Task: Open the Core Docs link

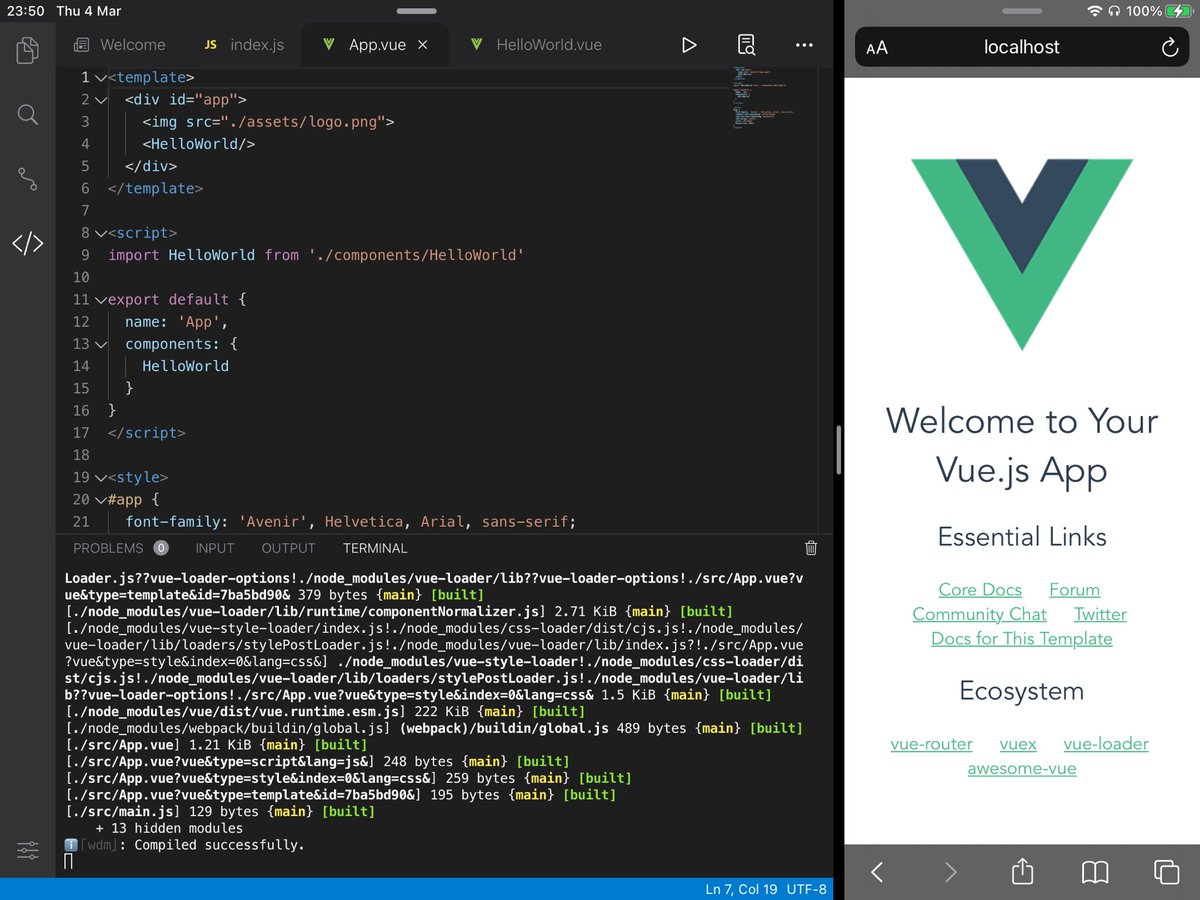Action: pyautogui.click(x=980, y=590)
